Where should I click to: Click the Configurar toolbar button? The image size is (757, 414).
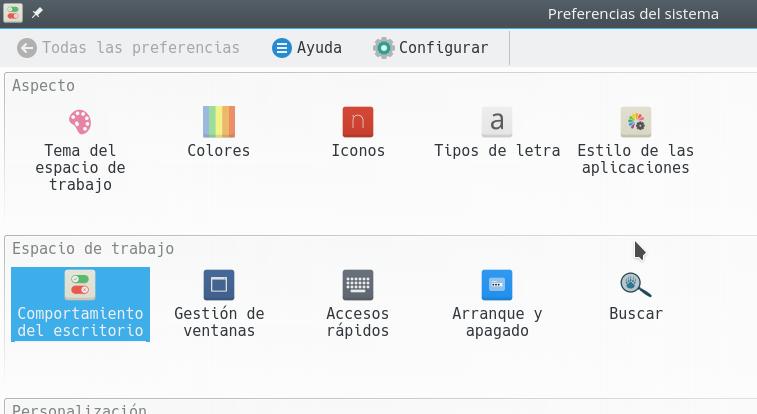(x=431, y=48)
